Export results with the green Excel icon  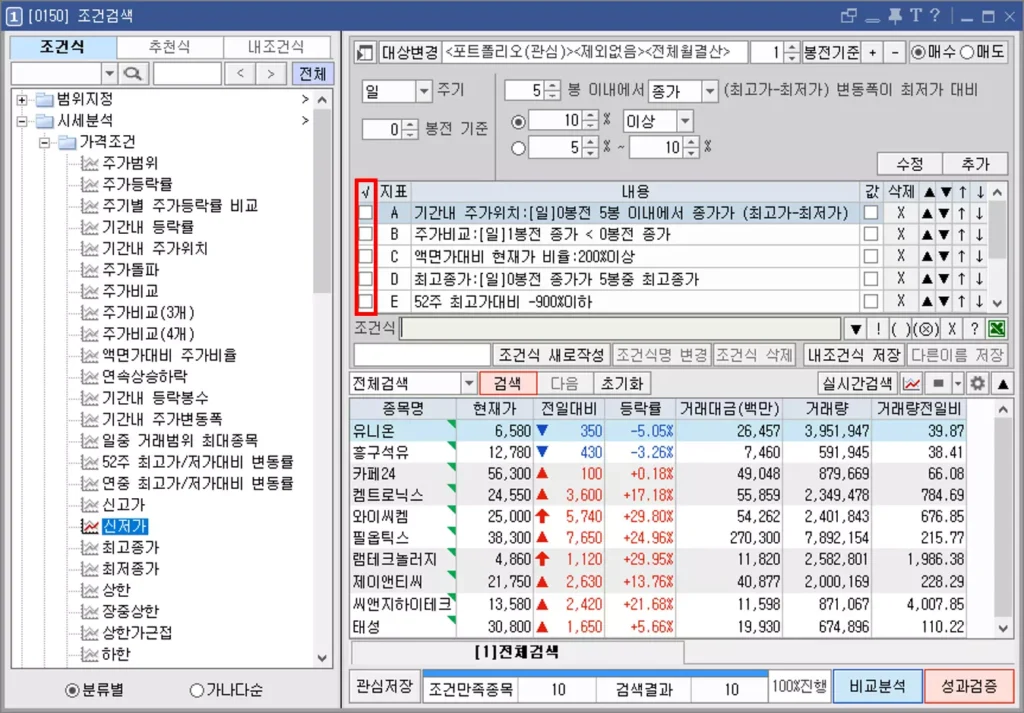[x=997, y=329]
